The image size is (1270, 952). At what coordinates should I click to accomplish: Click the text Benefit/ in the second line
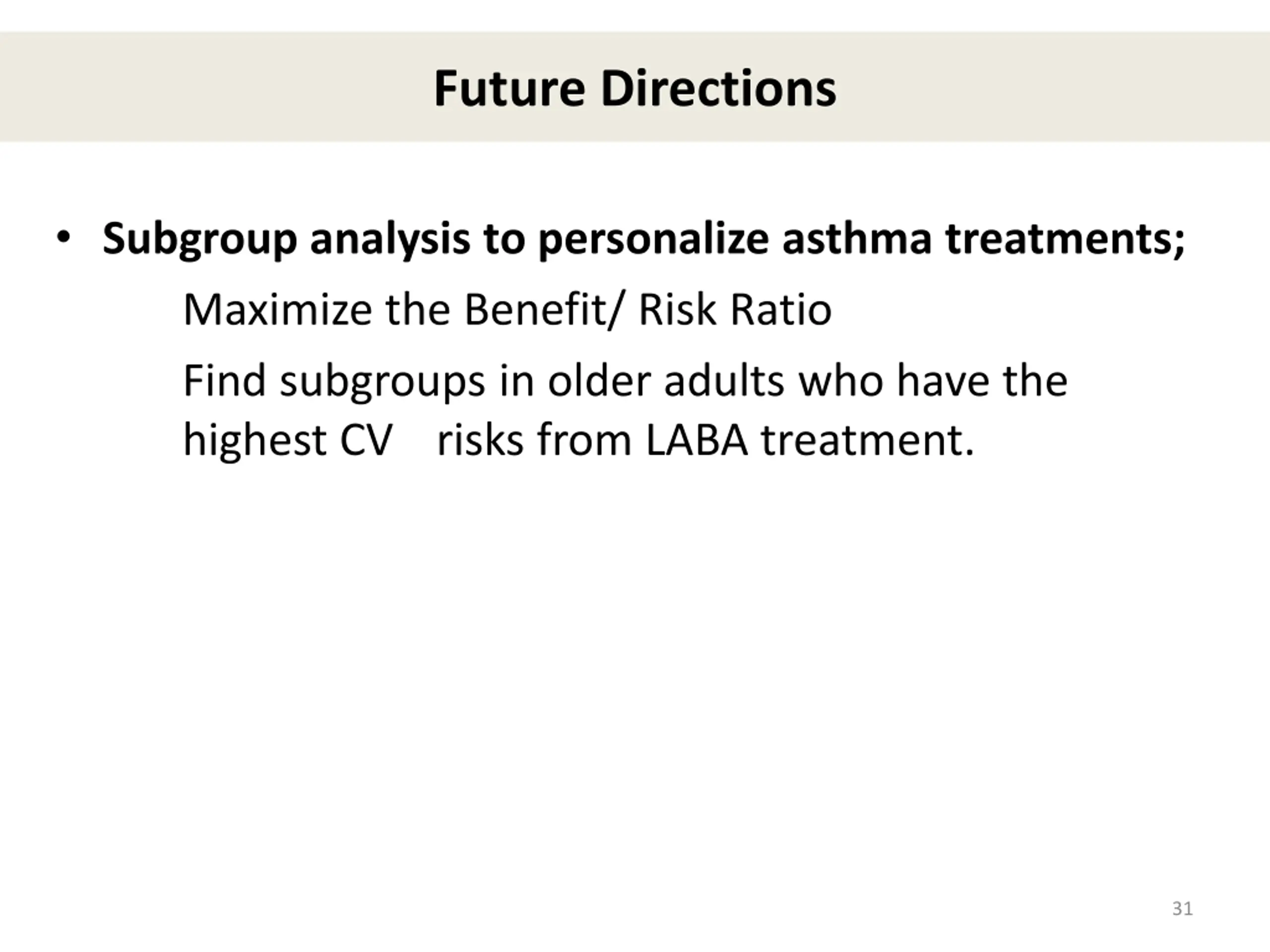click(542, 310)
